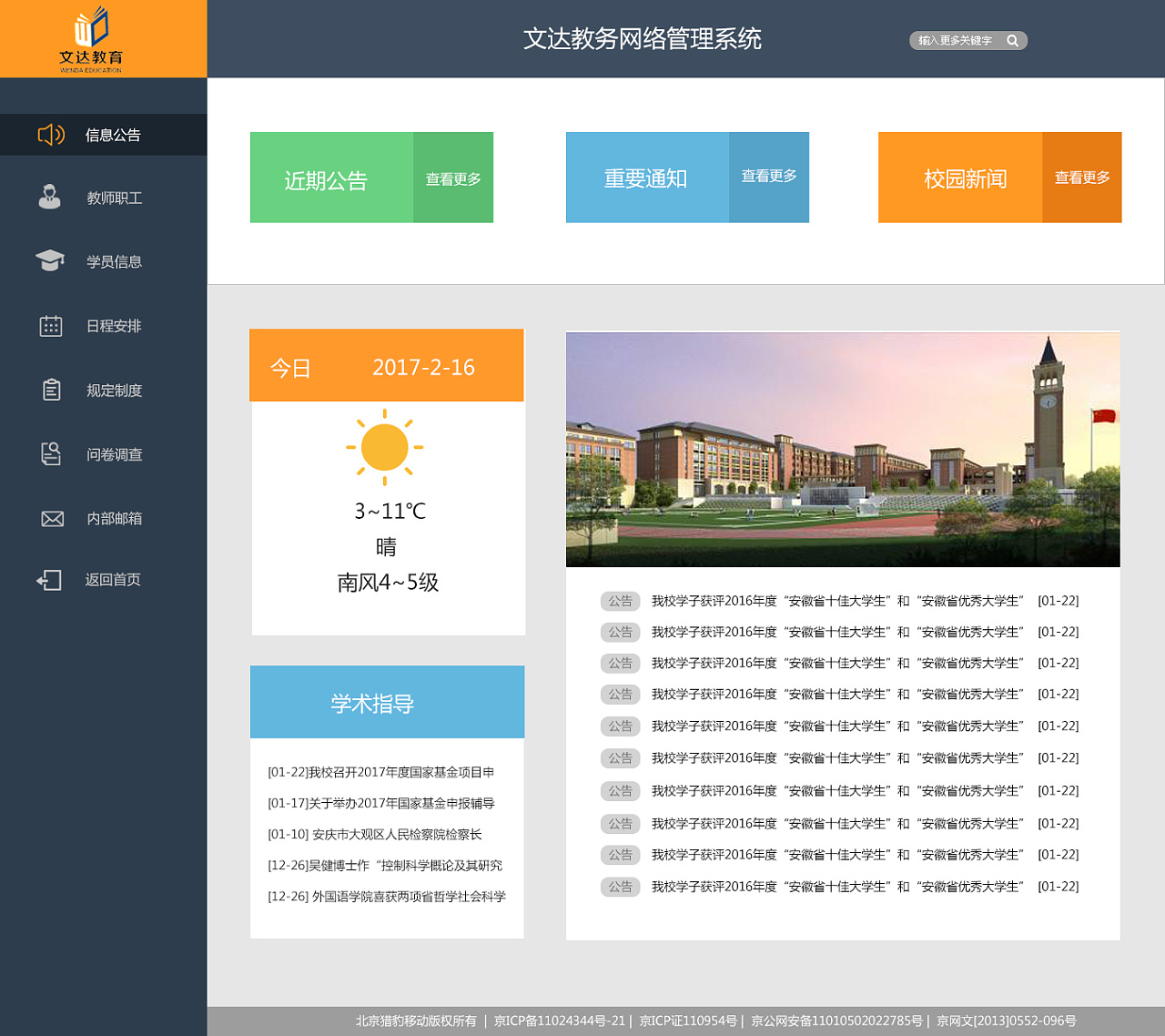
Task: Click the clipboard icon beside 规定制度
Action: [x=52, y=390]
